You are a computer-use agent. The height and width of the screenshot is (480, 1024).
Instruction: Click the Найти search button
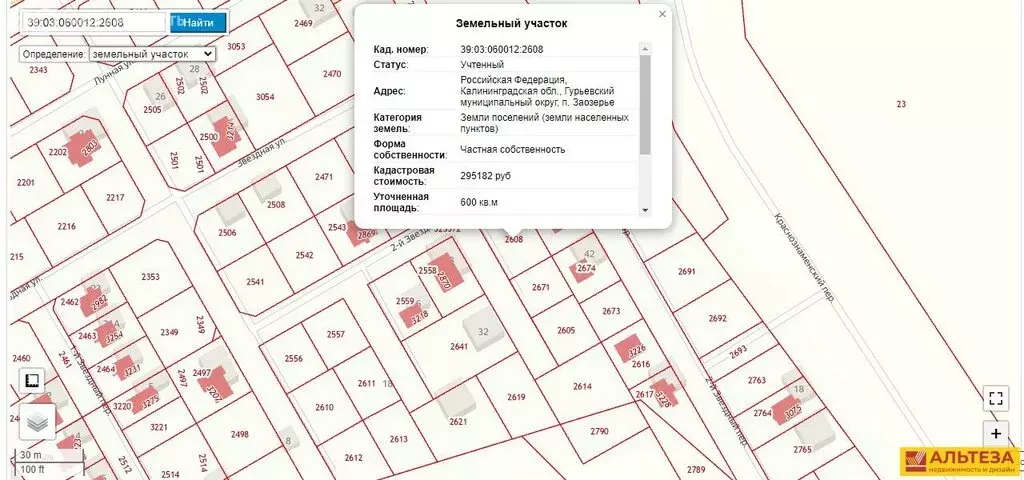click(x=198, y=23)
